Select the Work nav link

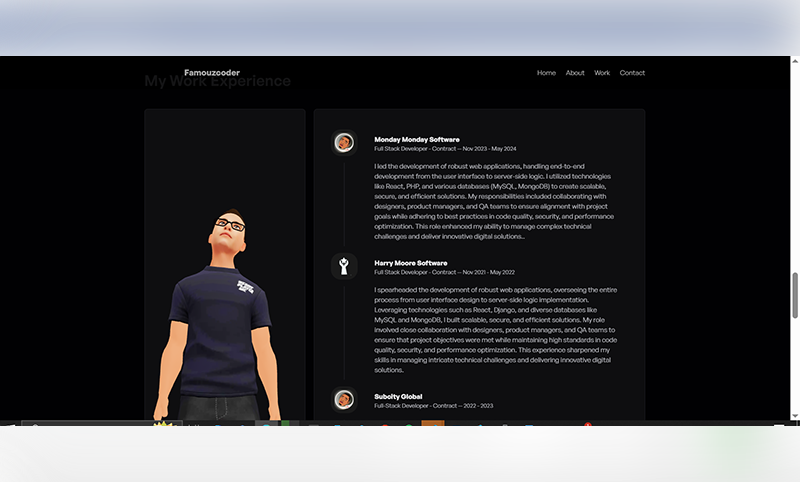pos(602,73)
